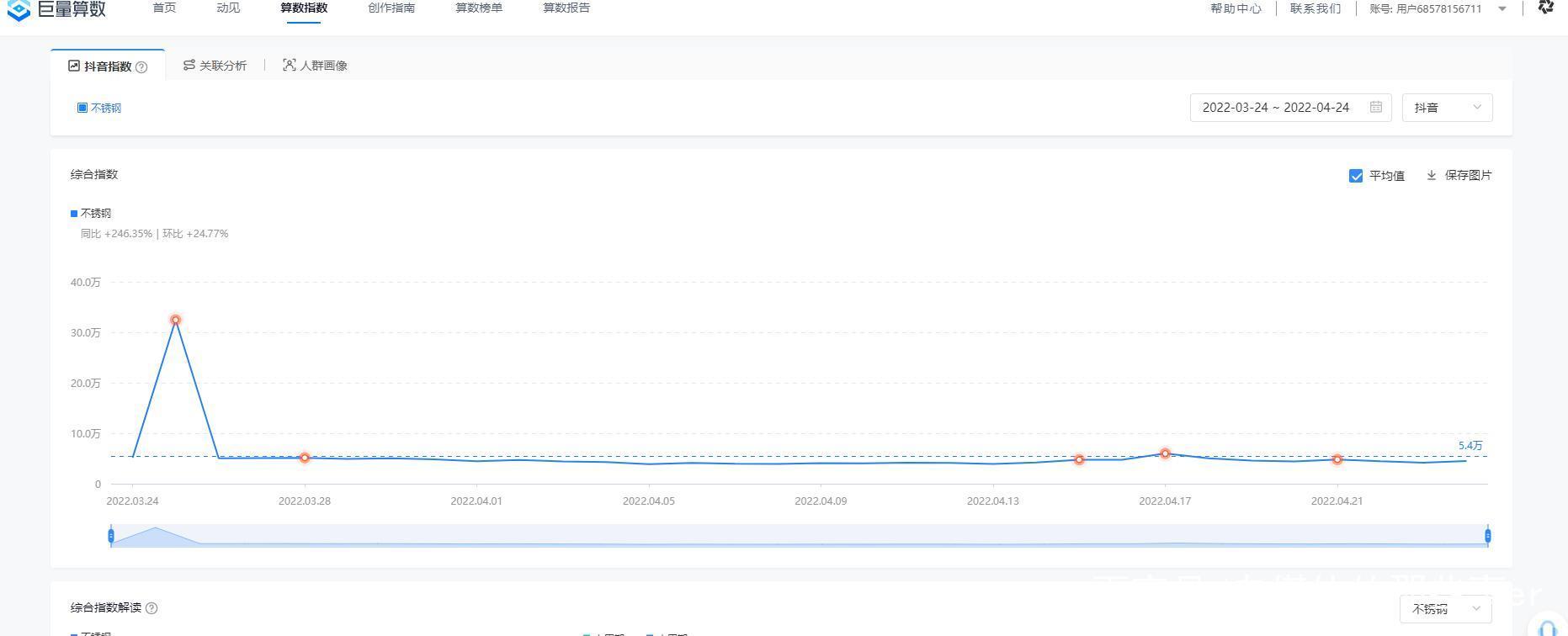Click the help icon beside 抖音指数
Screen dimensions: 1568x636
pos(141,67)
